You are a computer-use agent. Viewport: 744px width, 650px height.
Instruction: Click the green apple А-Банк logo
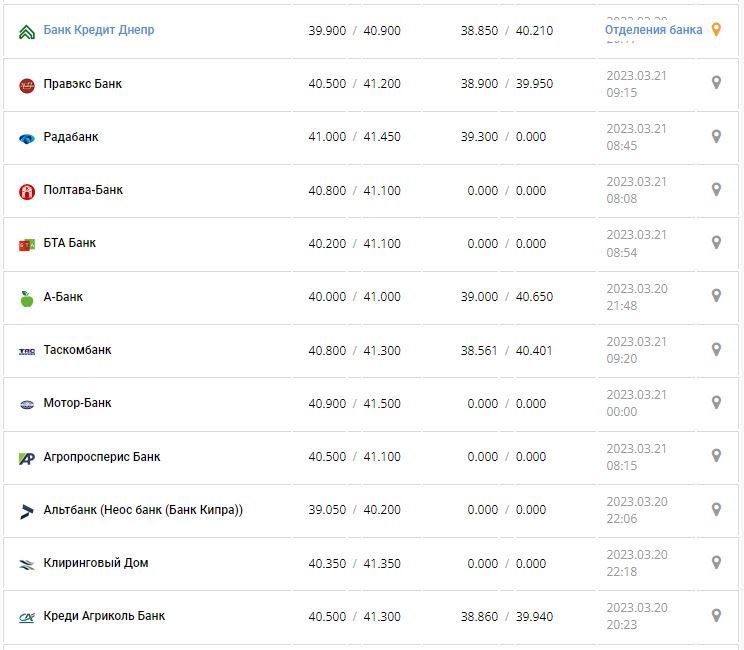coord(27,298)
